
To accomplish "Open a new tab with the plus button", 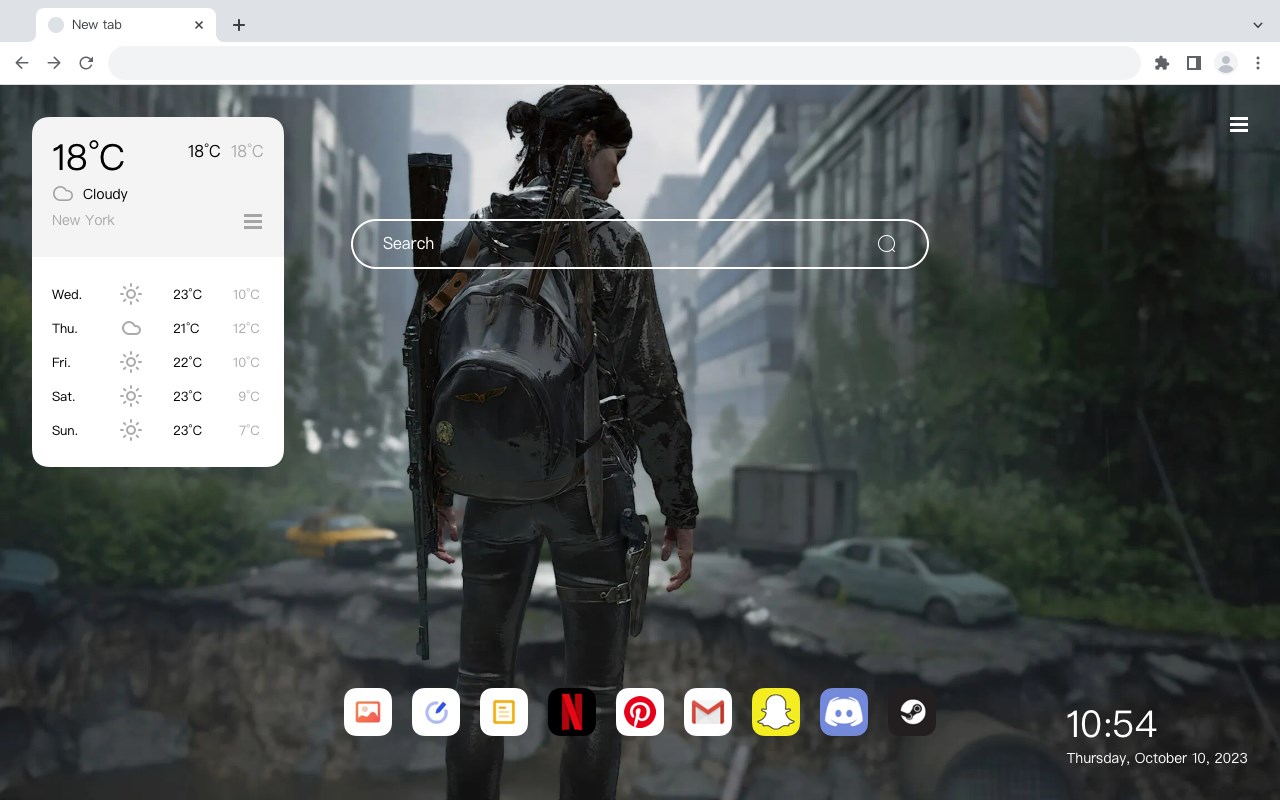I will tap(238, 25).
